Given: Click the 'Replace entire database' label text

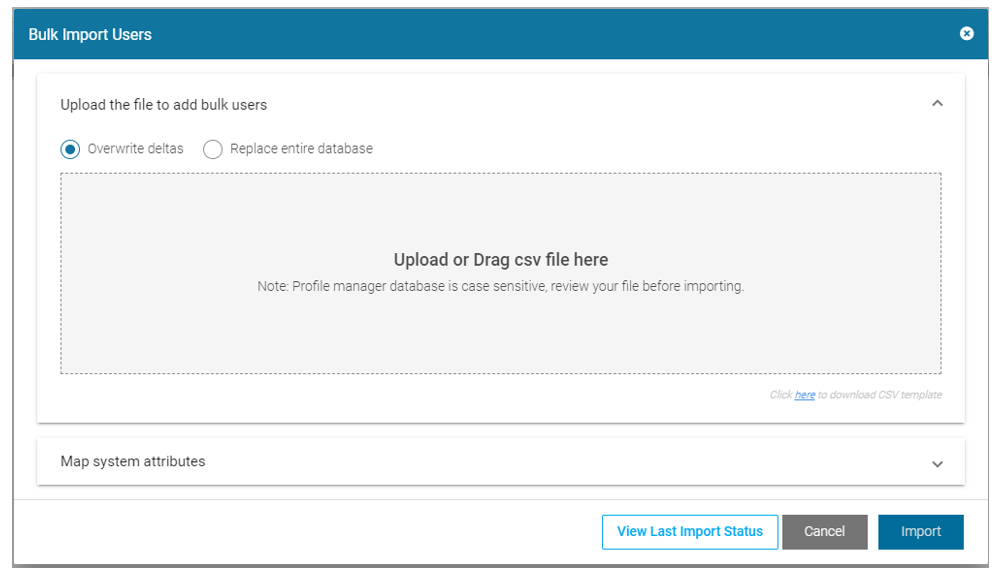Looking at the screenshot, I should click(301, 149).
